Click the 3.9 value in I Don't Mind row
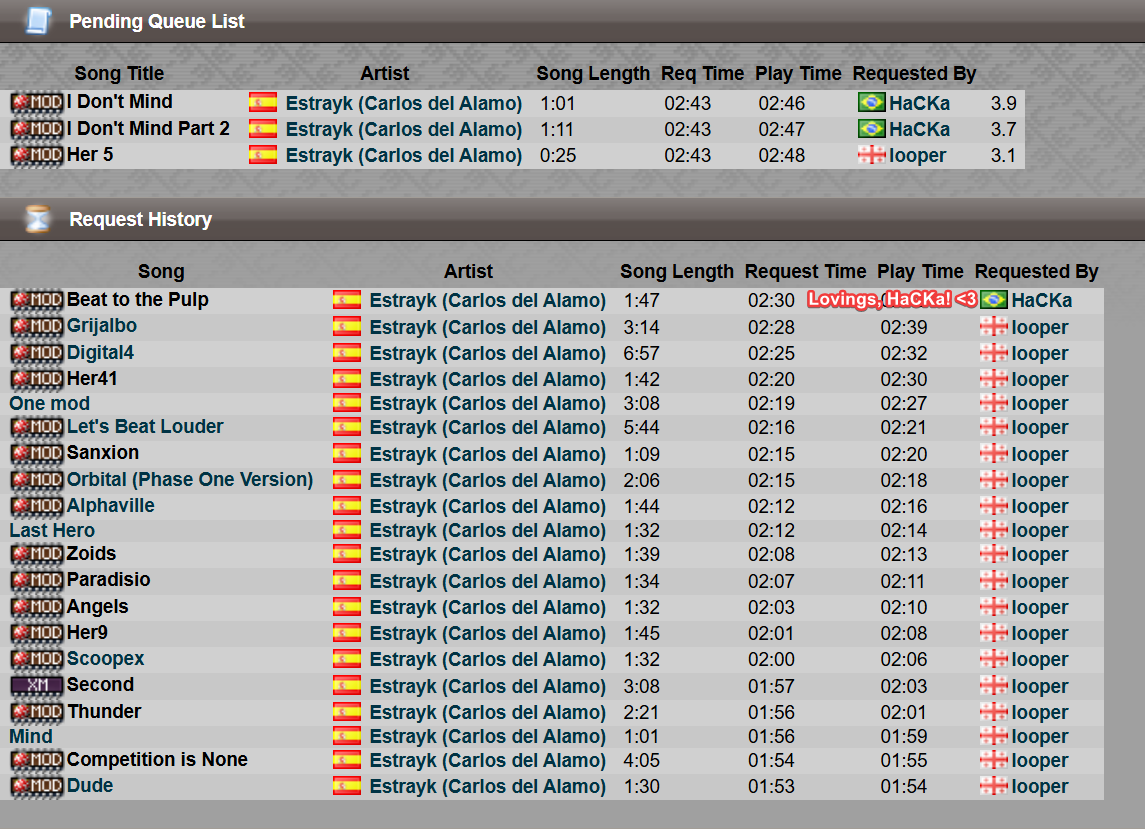 (1003, 104)
